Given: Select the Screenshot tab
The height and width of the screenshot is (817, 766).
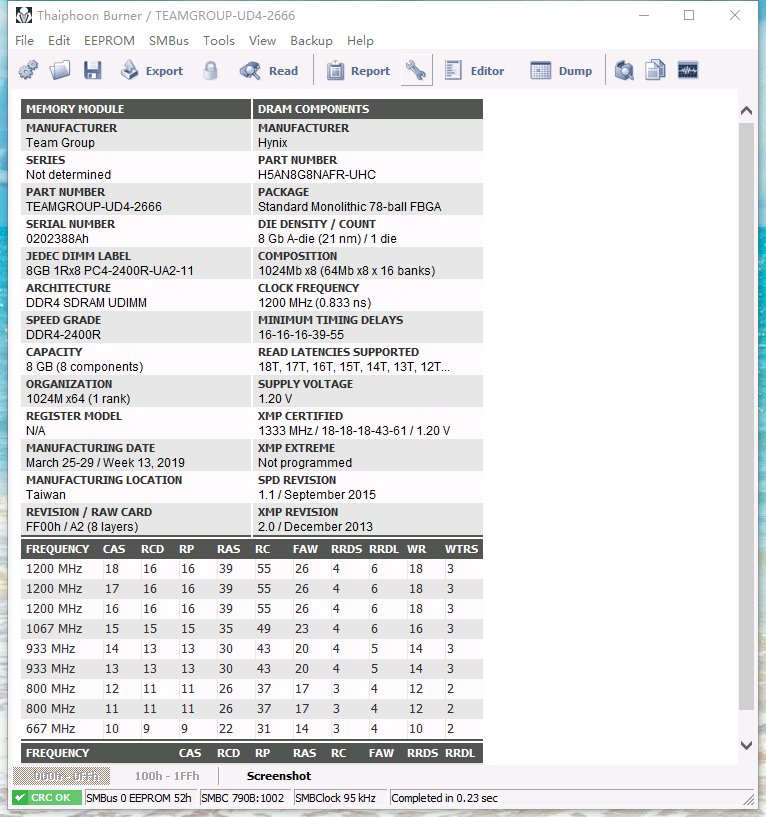Looking at the screenshot, I should point(279,776).
